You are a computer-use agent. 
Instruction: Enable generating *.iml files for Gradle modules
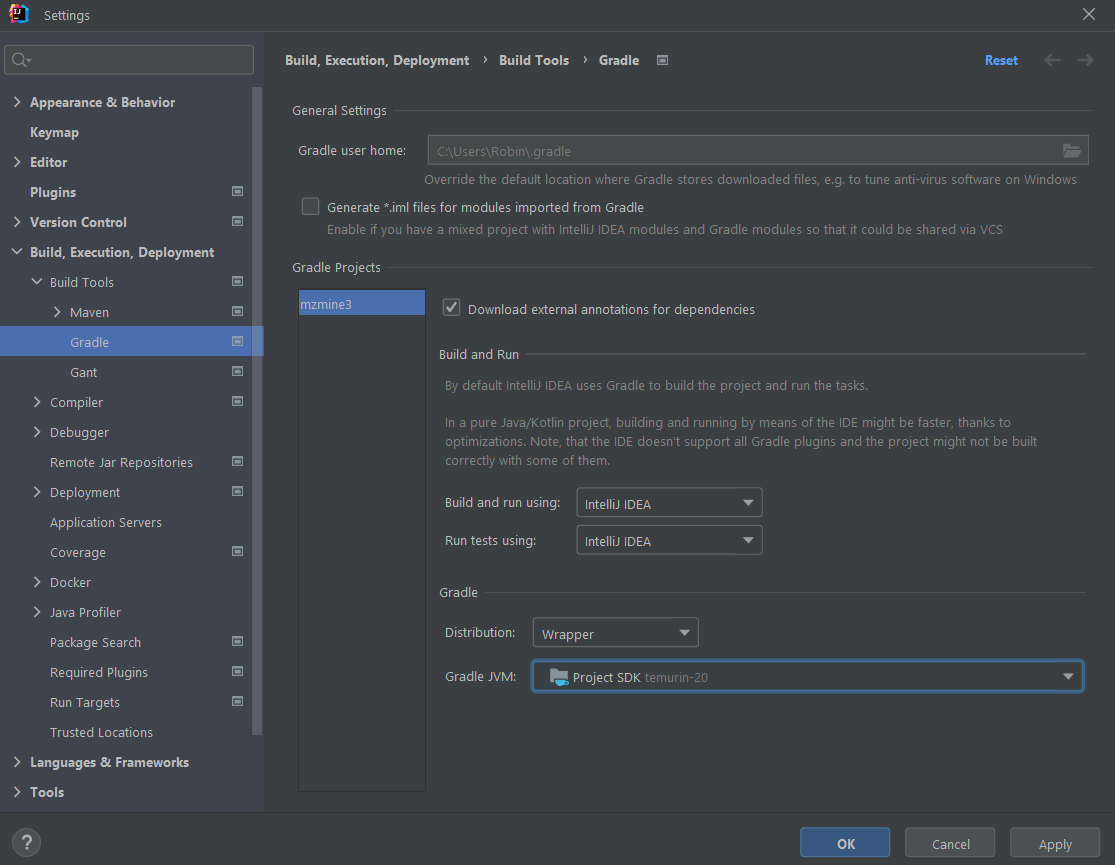point(310,206)
